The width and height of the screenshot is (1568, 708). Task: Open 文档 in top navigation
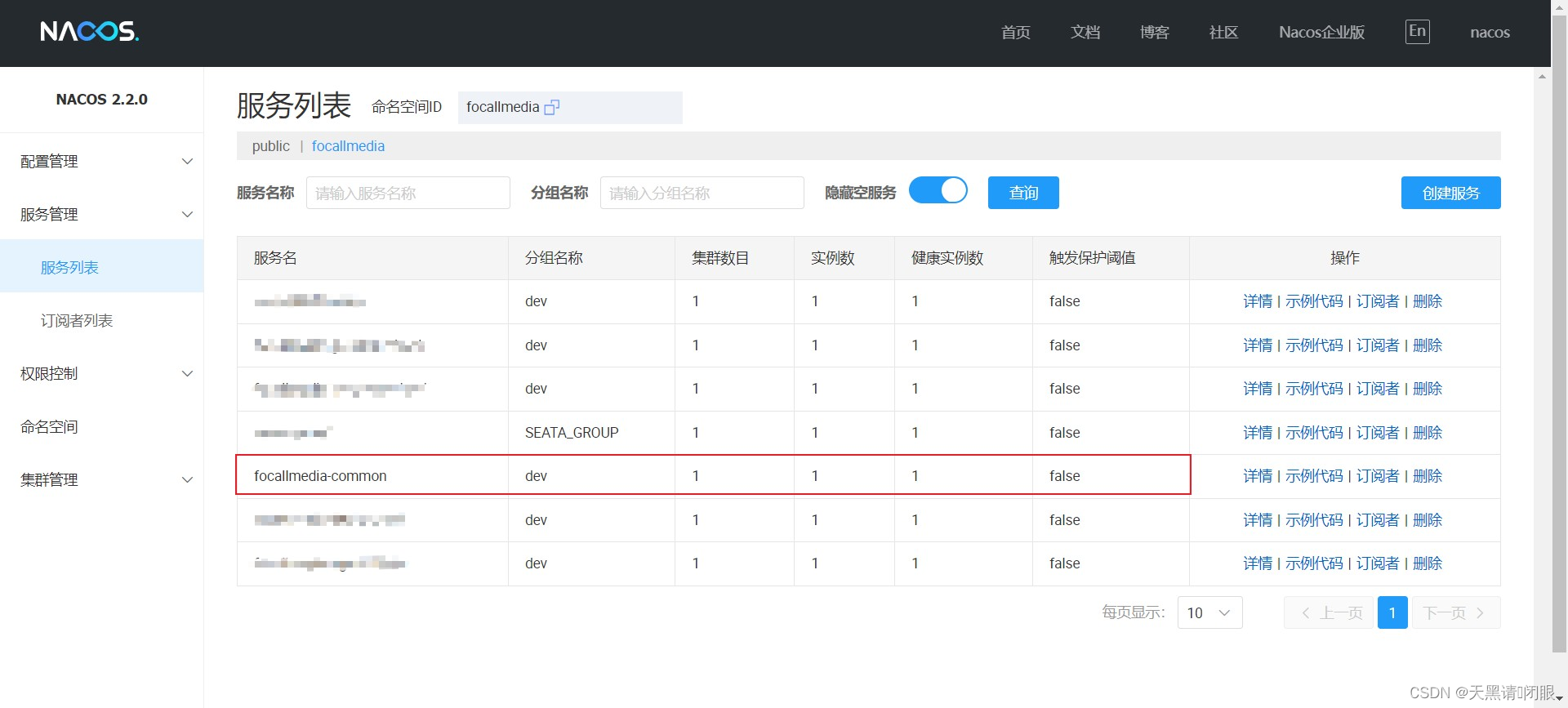pyautogui.click(x=1085, y=32)
